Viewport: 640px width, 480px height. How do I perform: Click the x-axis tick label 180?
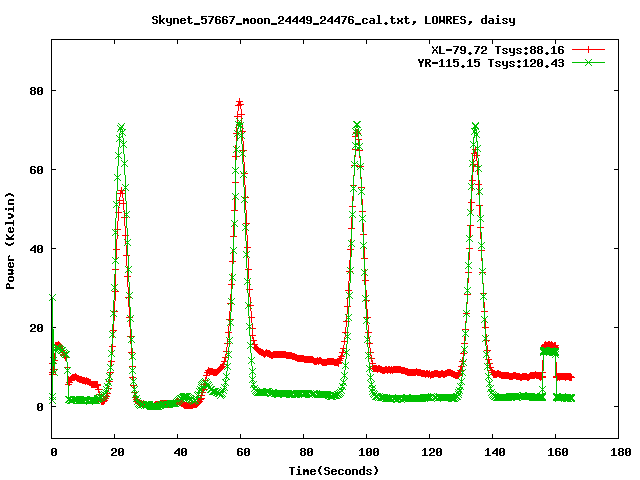[620, 452]
